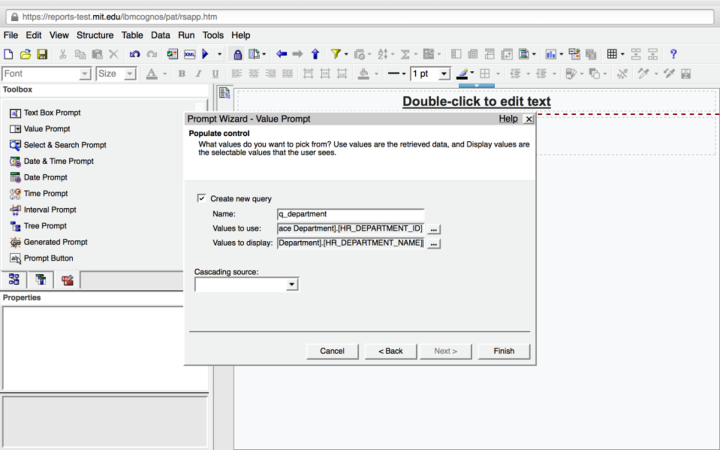
Task: Open the Structure menu
Action: point(95,35)
